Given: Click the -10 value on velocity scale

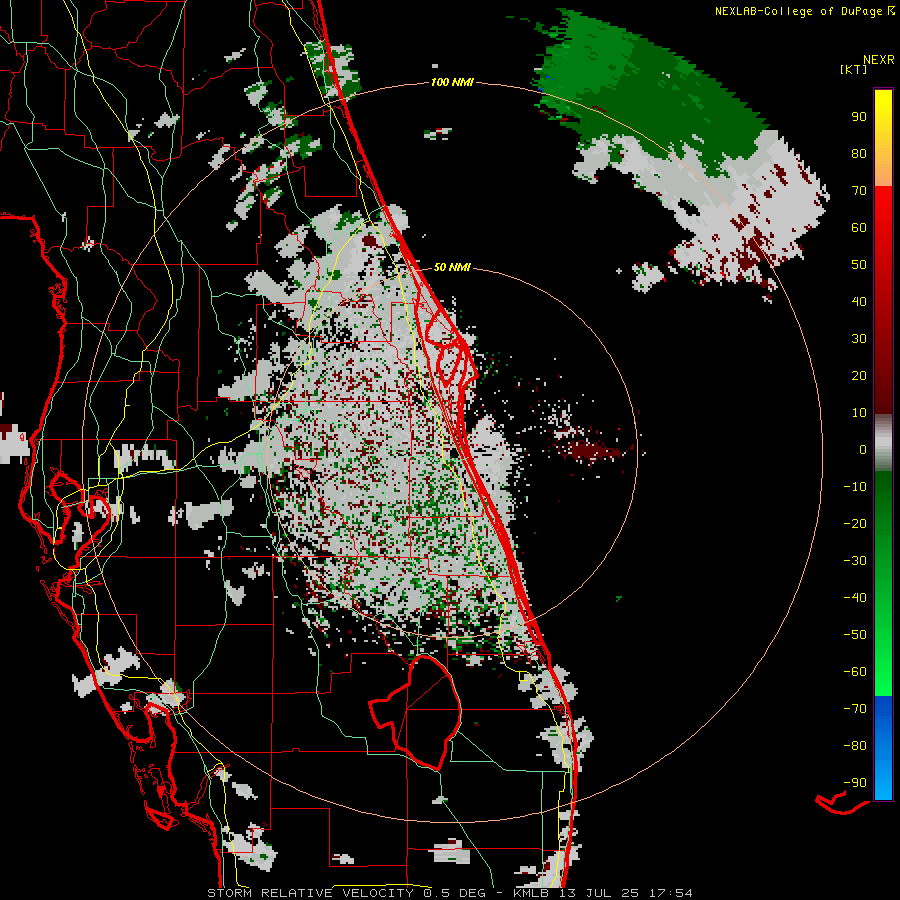Looking at the screenshot, I should coord(855,487).
